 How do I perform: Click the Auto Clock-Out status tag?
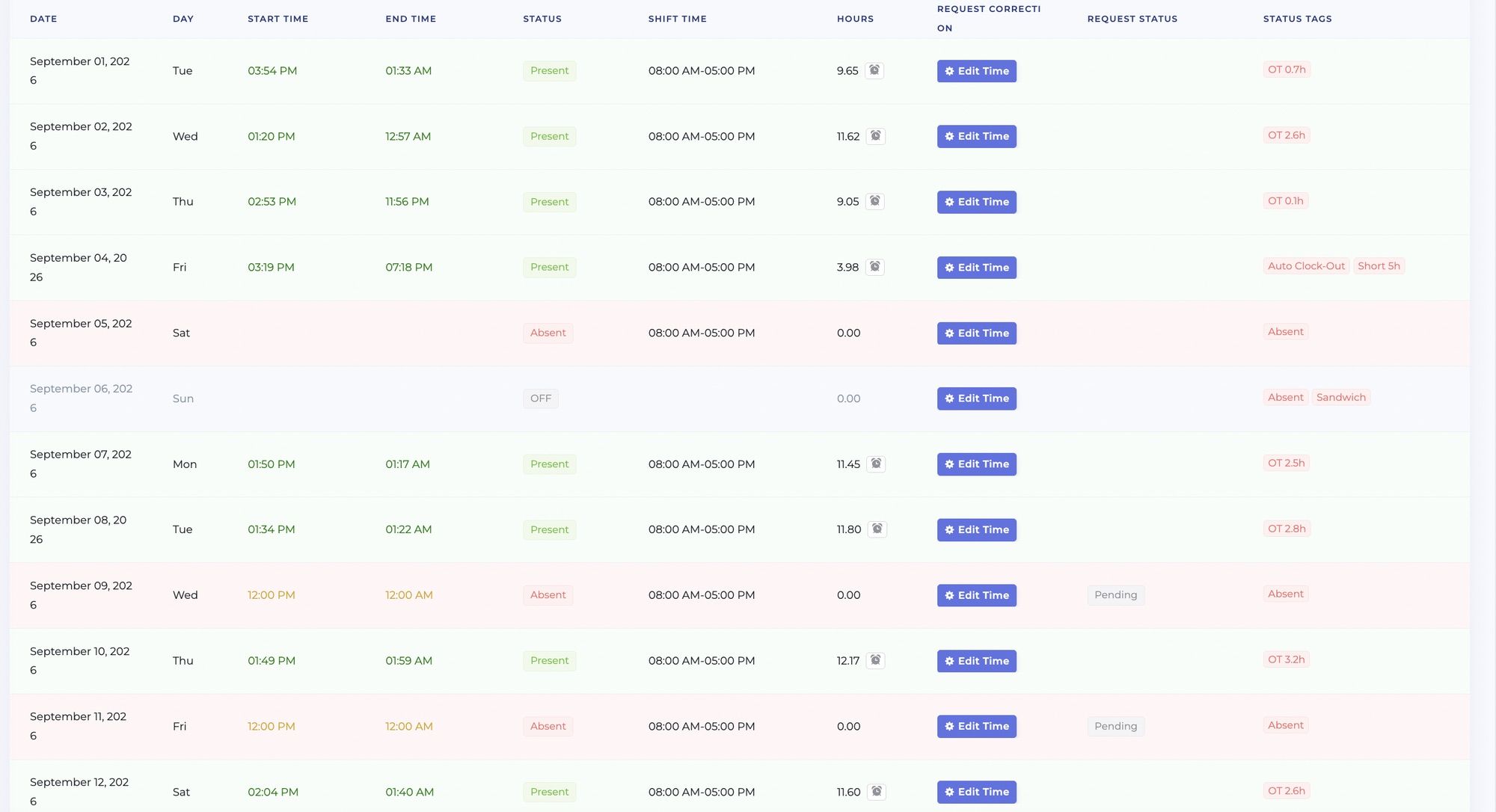1306,266
